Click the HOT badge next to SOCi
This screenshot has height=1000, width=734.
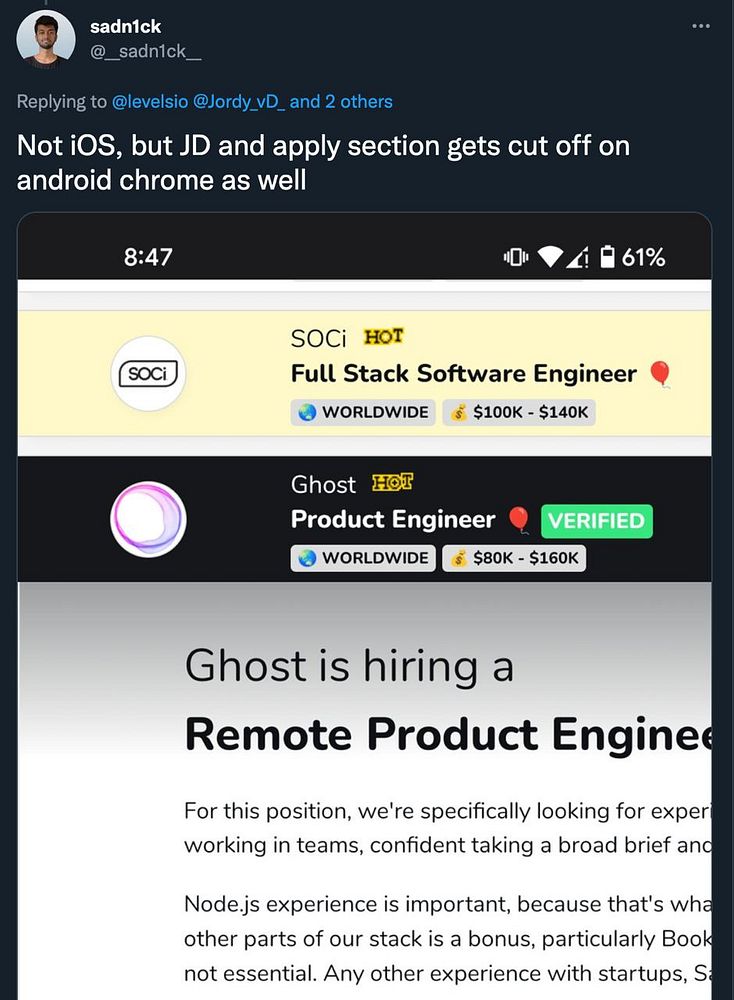[x=384, y=338]
